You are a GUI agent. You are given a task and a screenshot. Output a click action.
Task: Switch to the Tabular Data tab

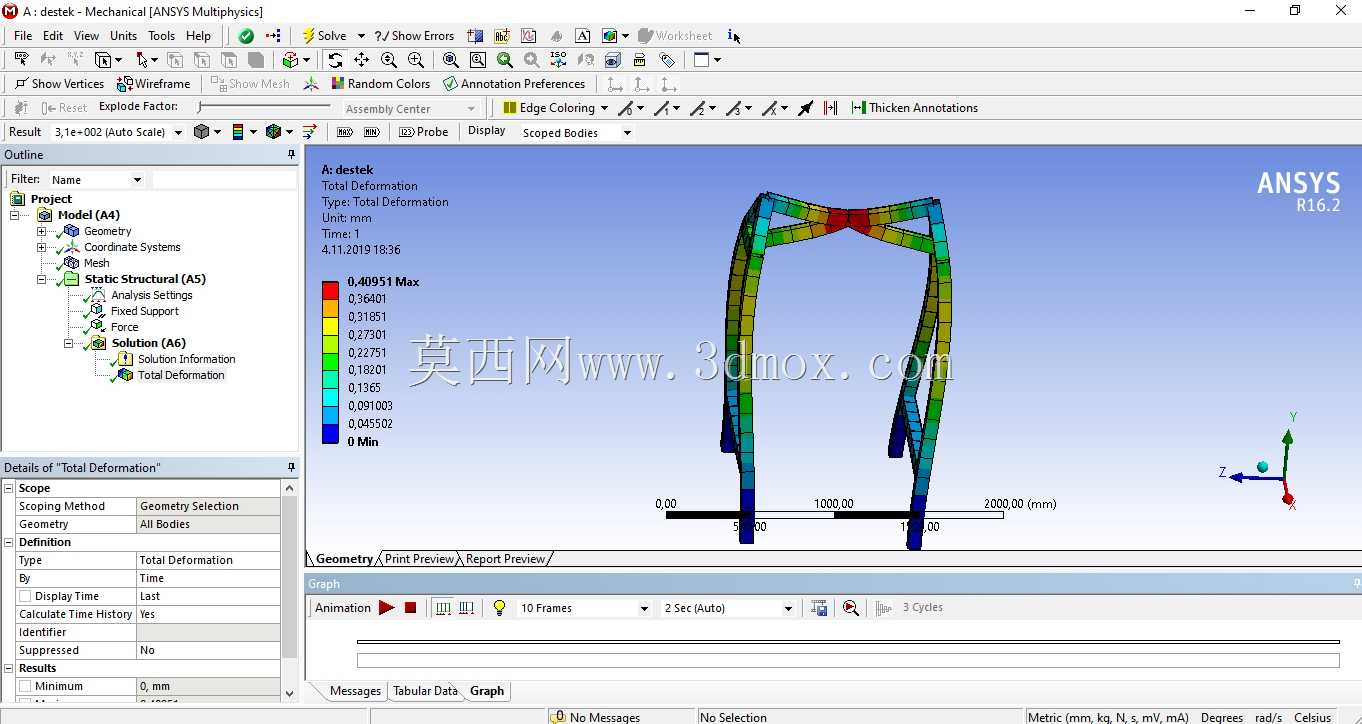tap(425, 691)
